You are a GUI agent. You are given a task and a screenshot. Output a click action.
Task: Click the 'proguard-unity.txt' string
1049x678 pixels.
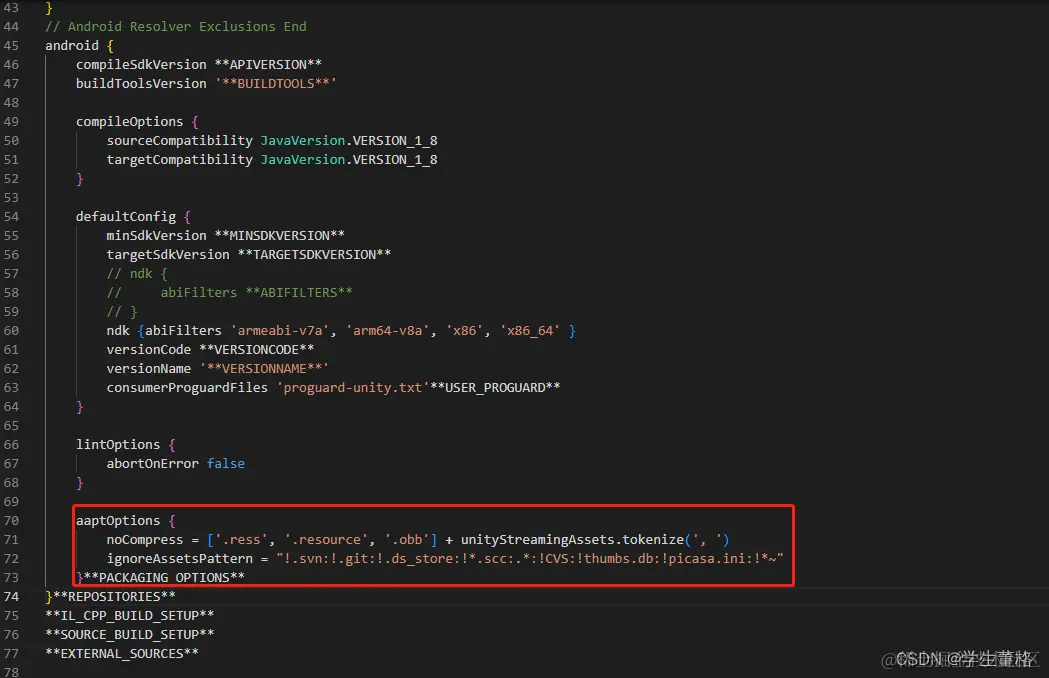click(x=353, y=388)
